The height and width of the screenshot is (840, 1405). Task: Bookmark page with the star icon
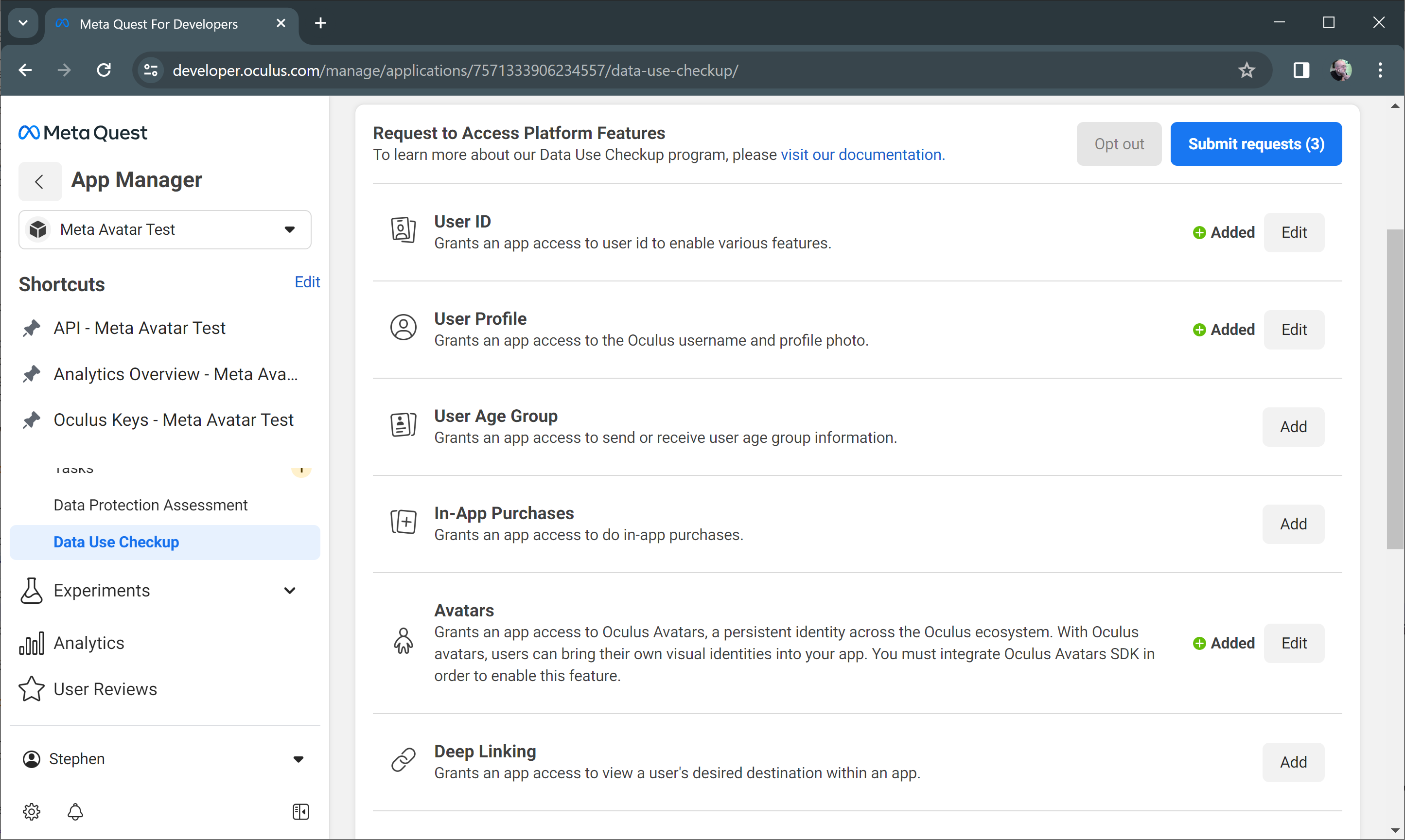(x=1247, y=70)
